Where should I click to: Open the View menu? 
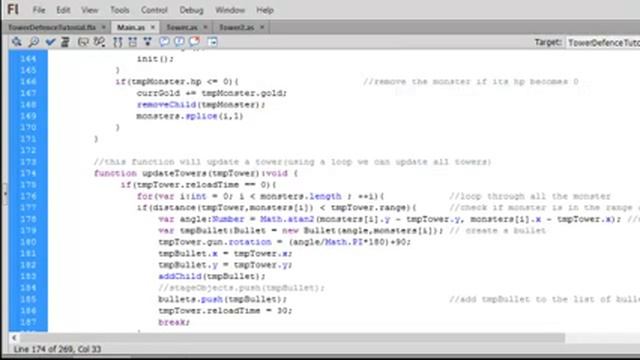89,10
